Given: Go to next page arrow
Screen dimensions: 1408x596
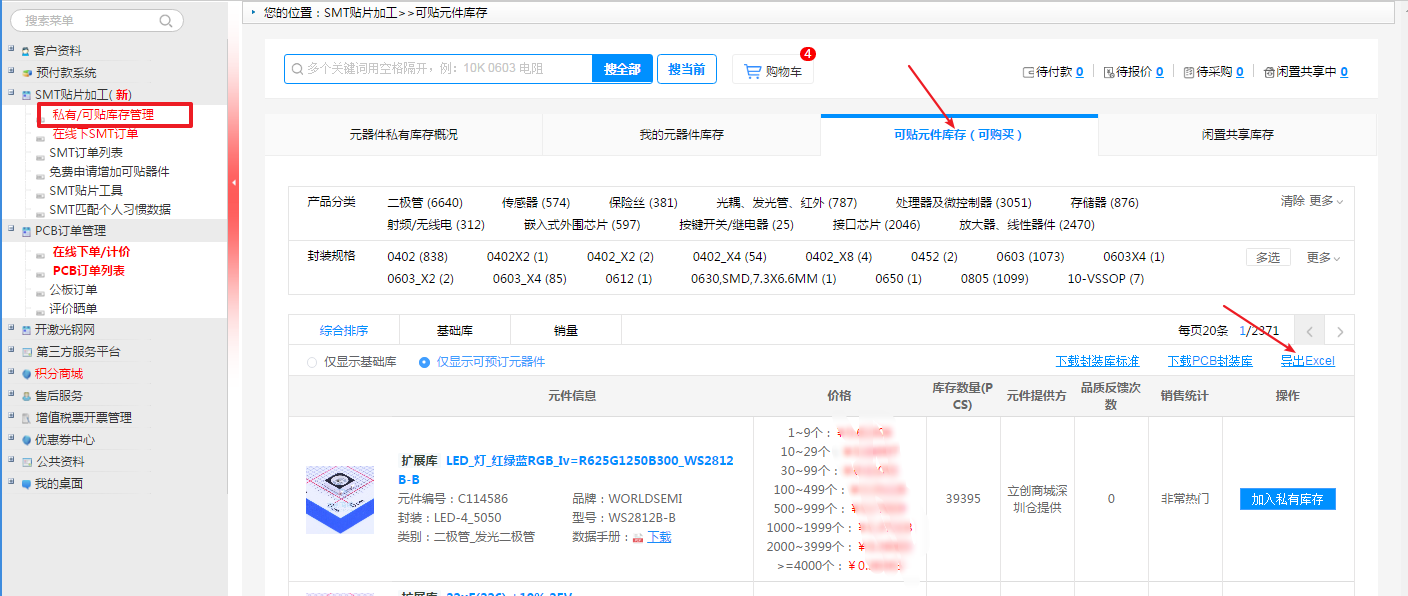Looking at the screenshot, I should [x=1340, y=332].
